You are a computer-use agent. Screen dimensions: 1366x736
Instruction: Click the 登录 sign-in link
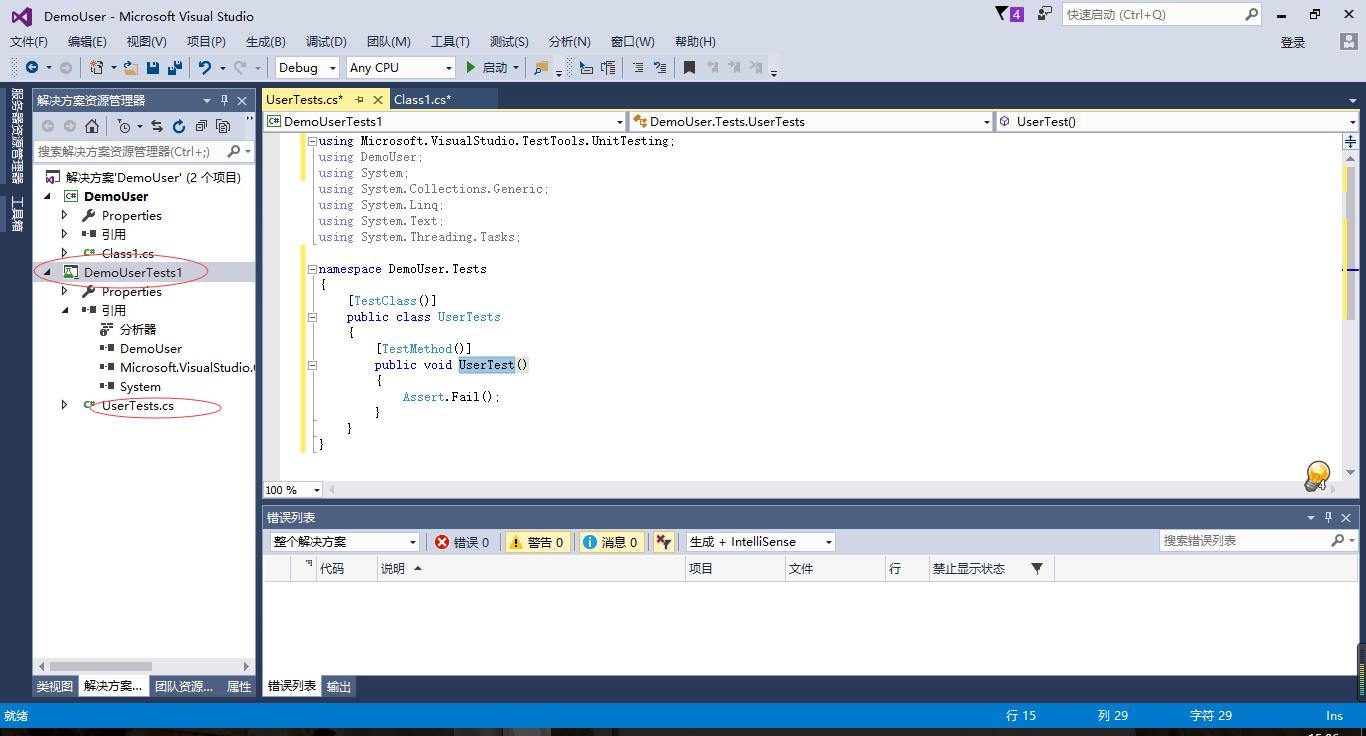pyautogui.click(x=1293, y=42)
